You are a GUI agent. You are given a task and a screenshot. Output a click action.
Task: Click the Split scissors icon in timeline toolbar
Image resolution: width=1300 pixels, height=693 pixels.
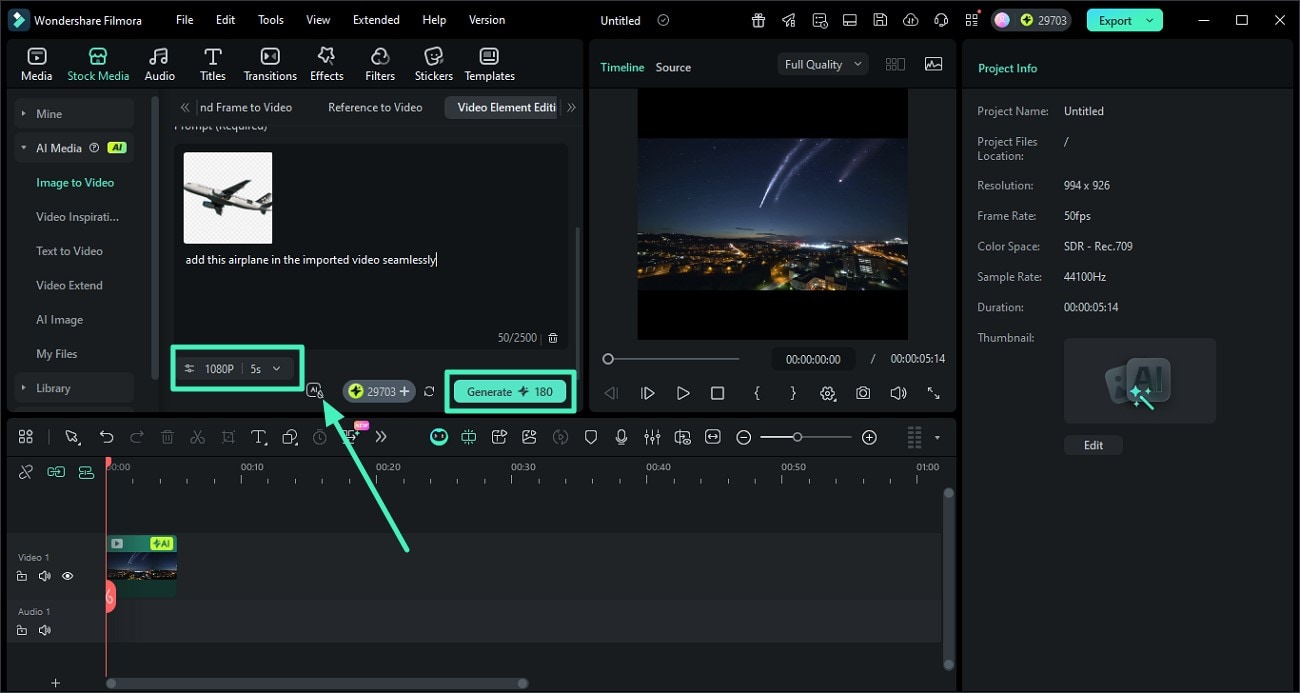tap(198, 437)
